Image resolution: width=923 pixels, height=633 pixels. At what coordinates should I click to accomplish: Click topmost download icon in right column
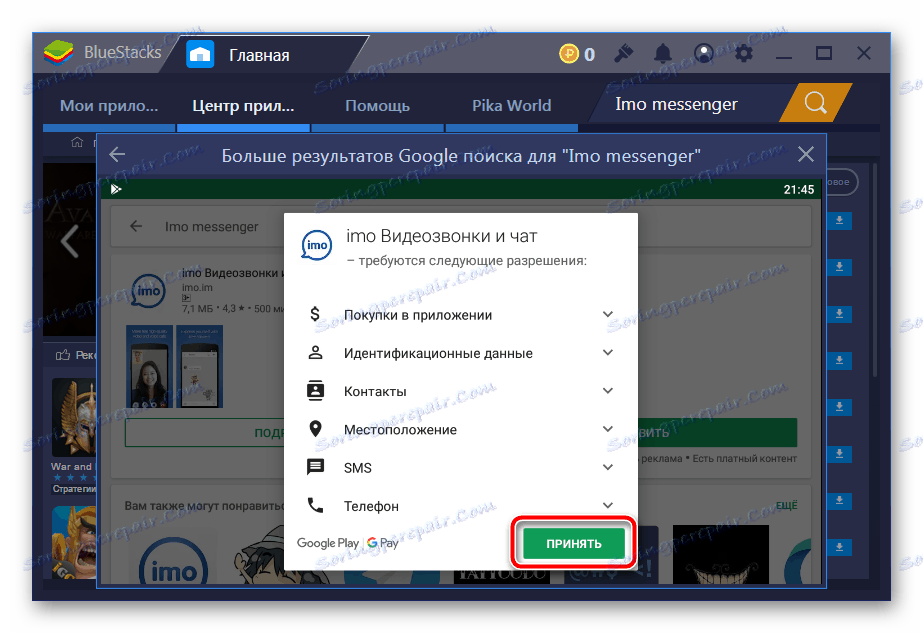click(839, 220)
